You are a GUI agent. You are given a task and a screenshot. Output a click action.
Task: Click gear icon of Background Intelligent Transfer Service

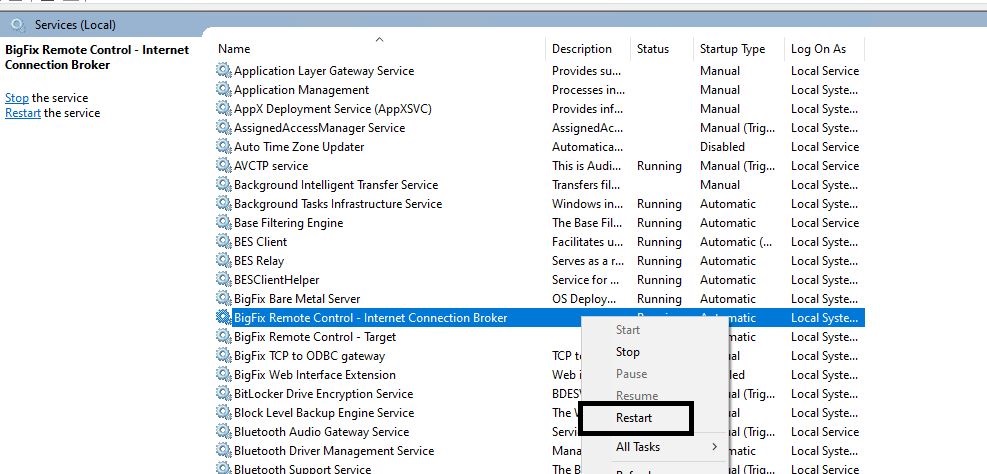coord(223,184)
